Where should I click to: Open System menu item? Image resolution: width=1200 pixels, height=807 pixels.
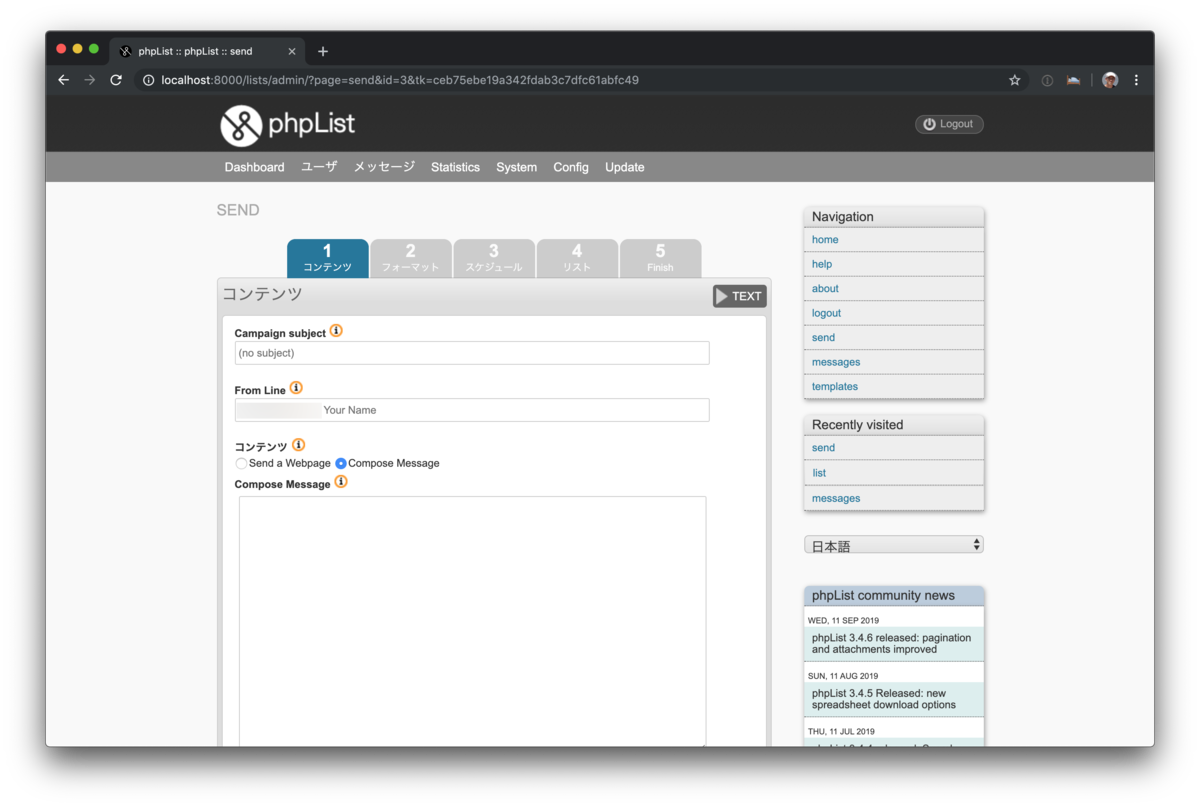pyautogui.click(x=516, y=167)
